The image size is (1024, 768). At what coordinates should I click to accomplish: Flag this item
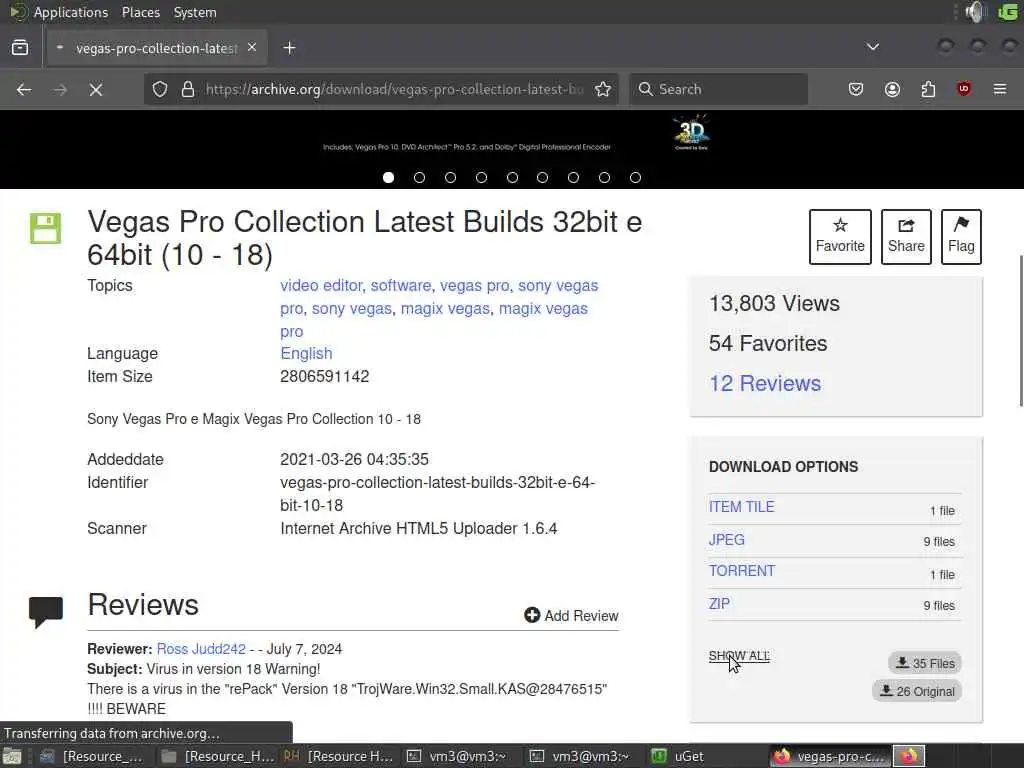coord(961,236)
